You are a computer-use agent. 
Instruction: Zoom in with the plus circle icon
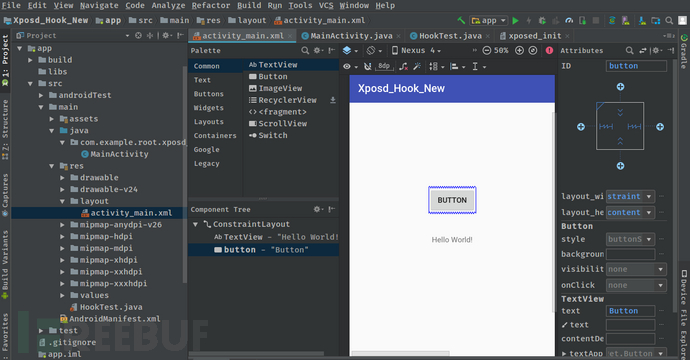pyautogui.click(x=519, y=51)
